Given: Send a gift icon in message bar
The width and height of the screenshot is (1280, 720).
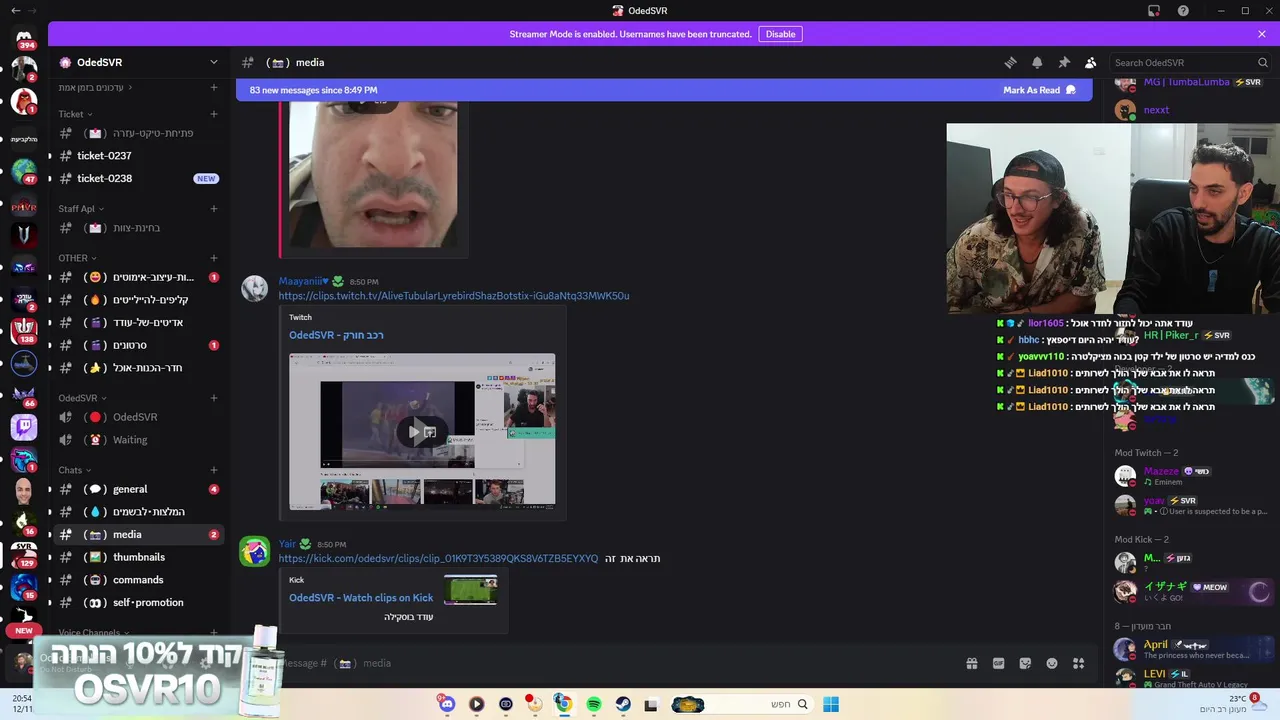Looking at the screenshot, I should 971,663.
